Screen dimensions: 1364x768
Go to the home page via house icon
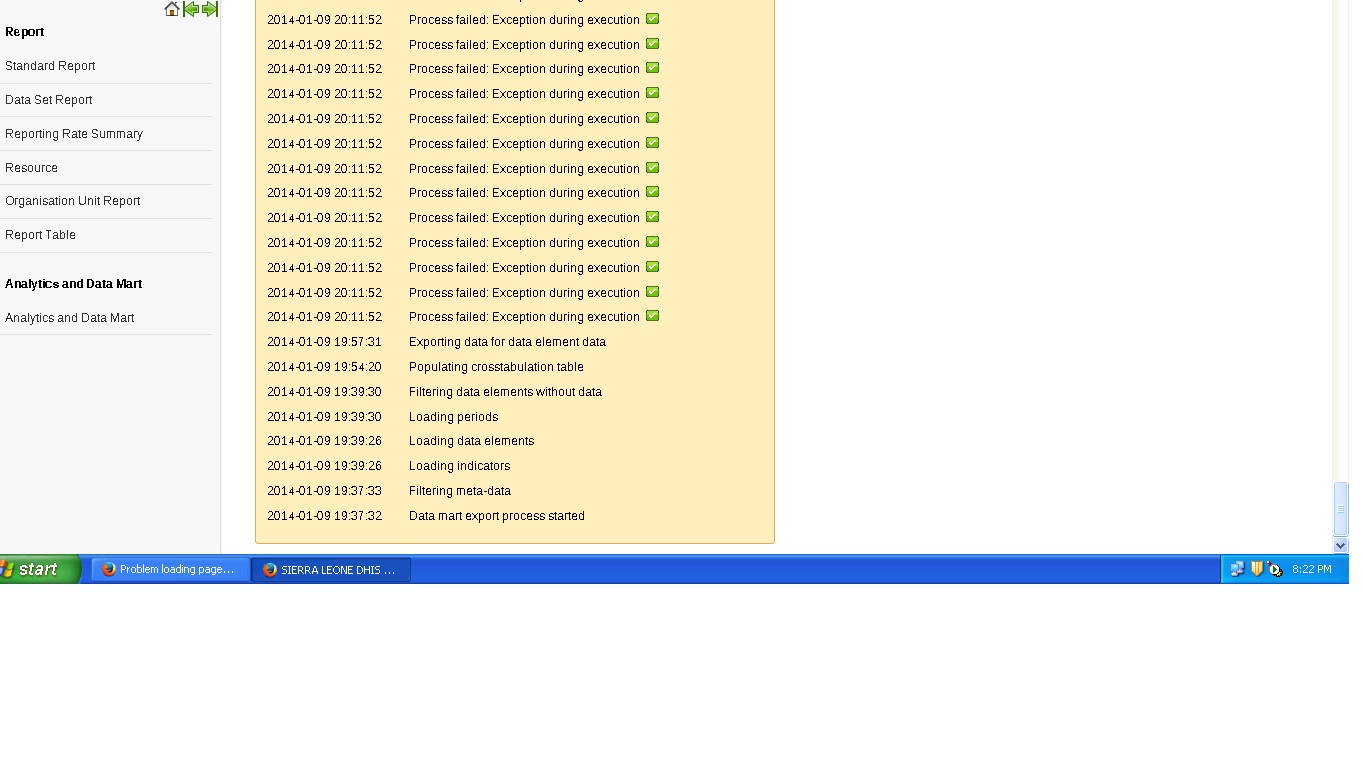[172, 9]
